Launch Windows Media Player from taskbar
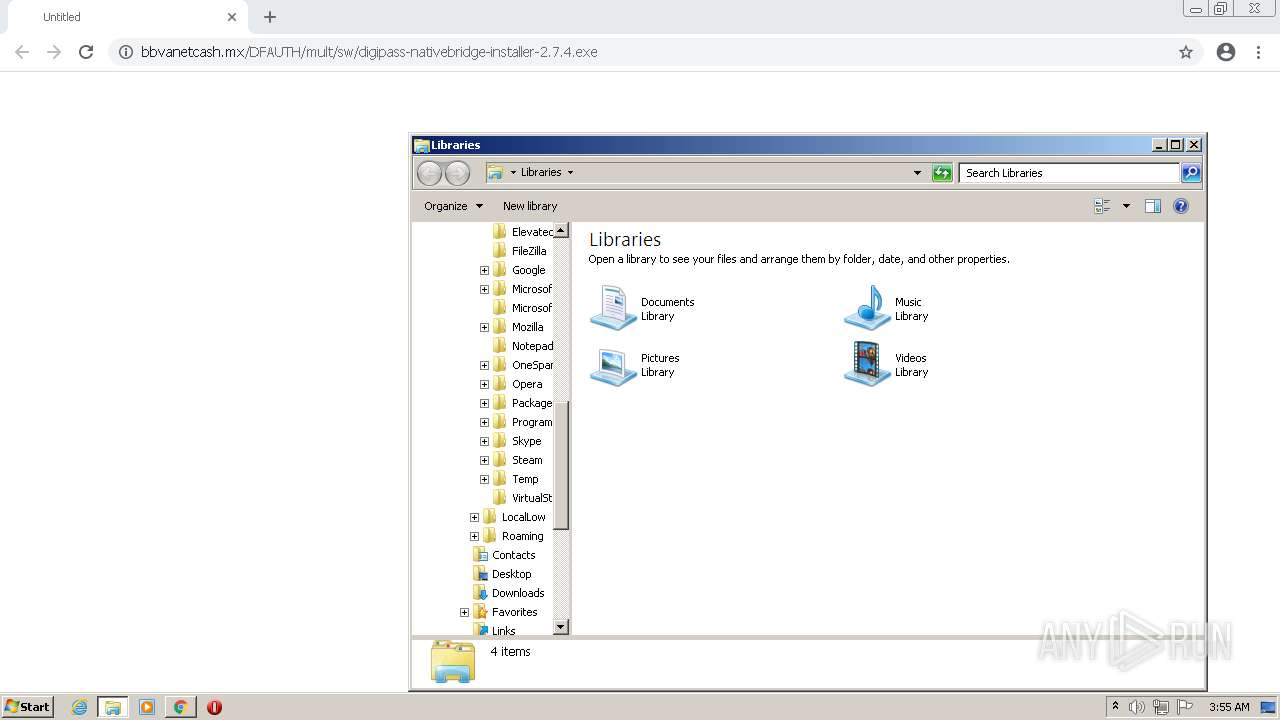 [x=147, y=707]
